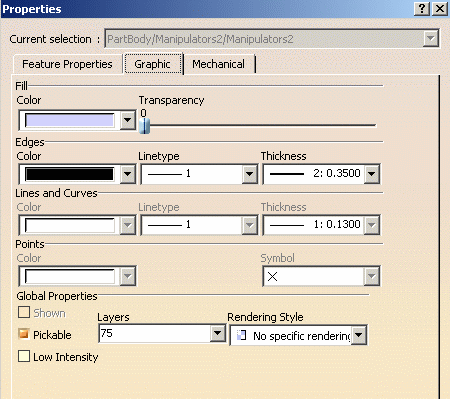Open Edges Thickness 2: 0.3500 dropdown
The width and height of the screenshot is (450, 399).
372,174
